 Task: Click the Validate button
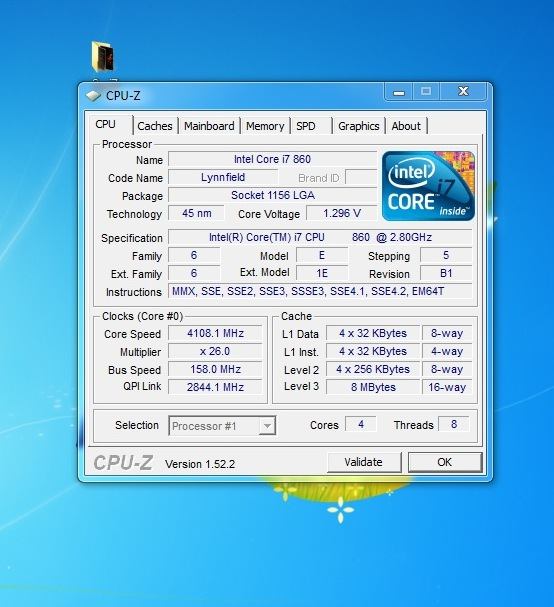coord(364,462)
